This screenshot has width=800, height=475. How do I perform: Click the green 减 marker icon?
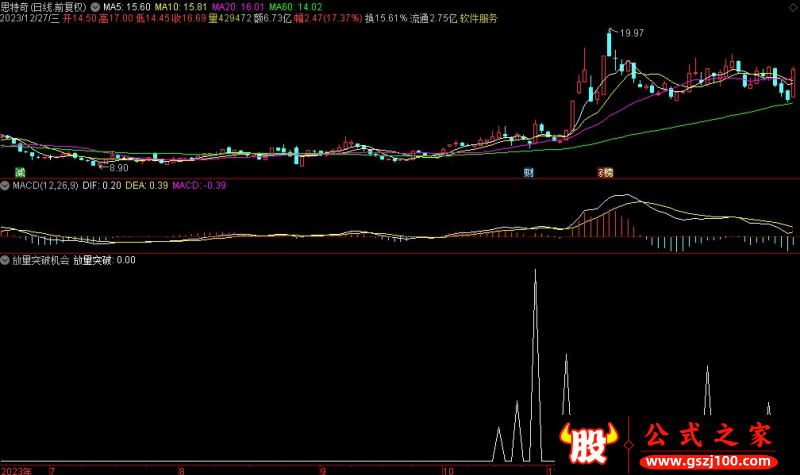click(x=20, y=172)
